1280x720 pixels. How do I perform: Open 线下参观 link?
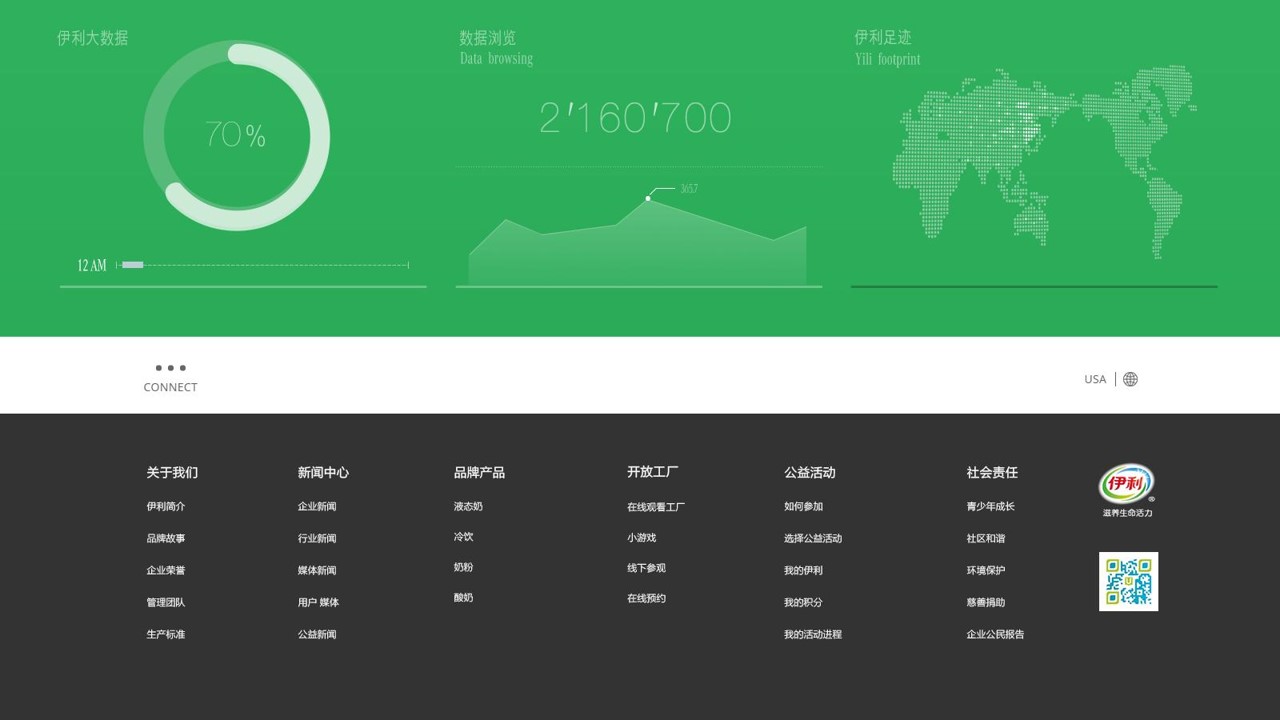(x=646, y=568)
